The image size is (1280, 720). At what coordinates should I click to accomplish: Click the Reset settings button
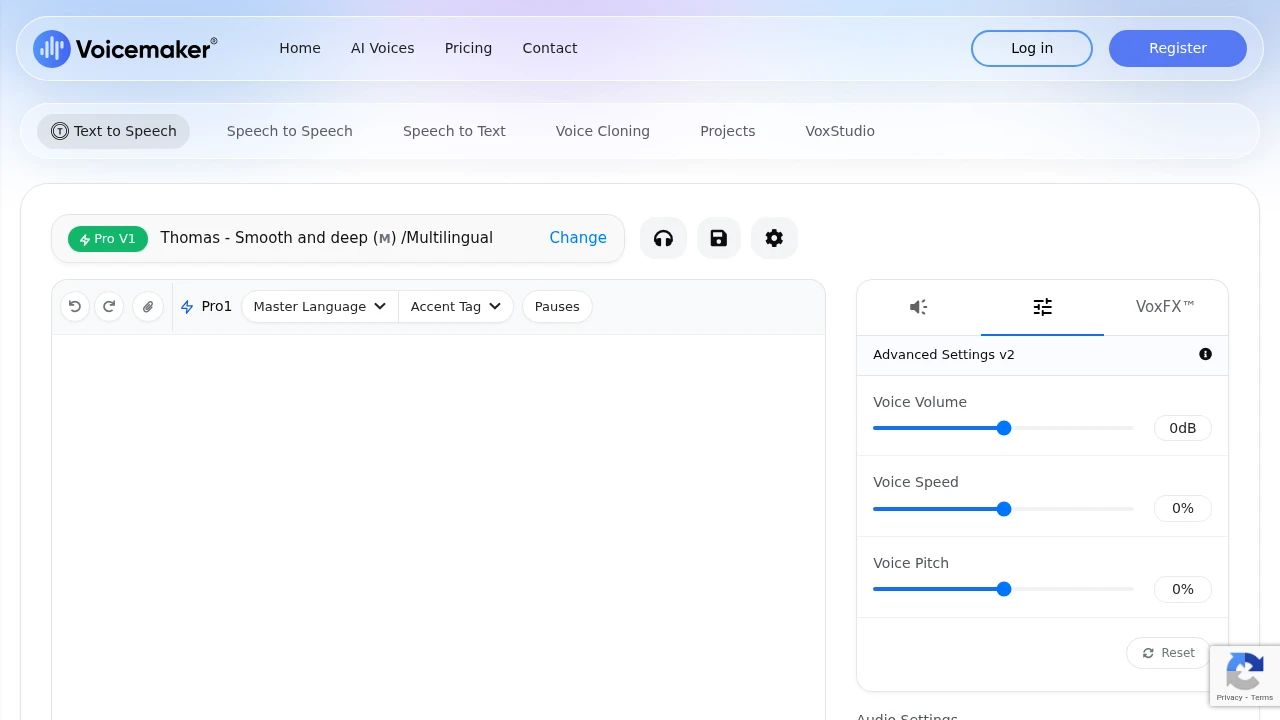coord(1168,653)
